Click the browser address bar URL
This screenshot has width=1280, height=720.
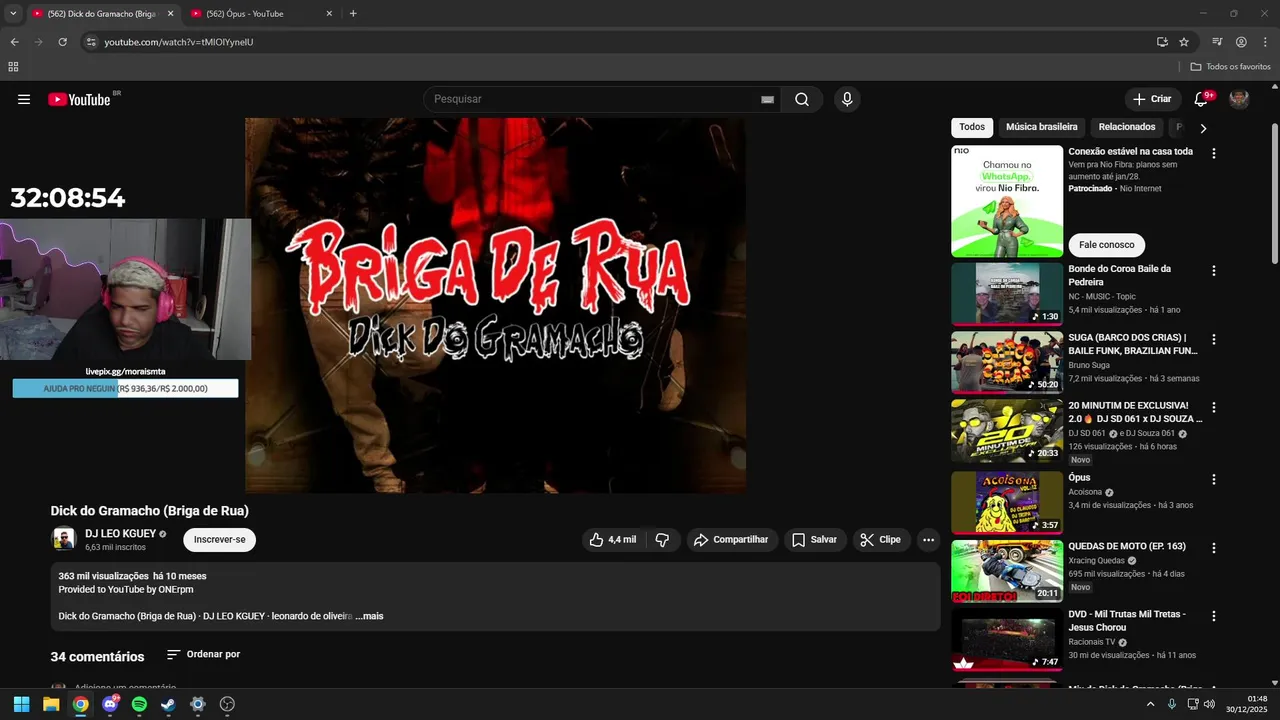coord(179,42)
